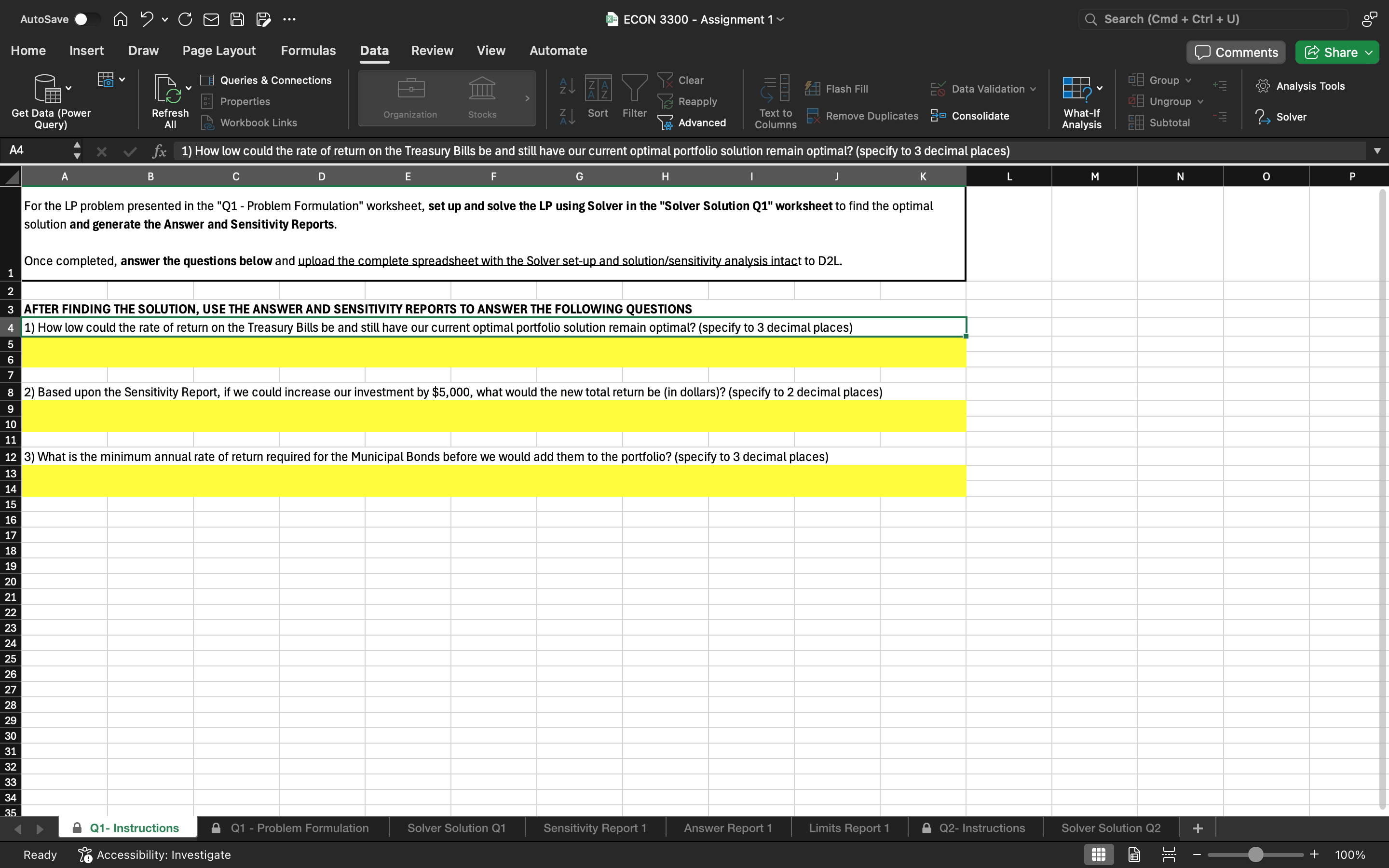The image size is (1389, 868).
Task: Click the Share button
Action: pyautogui.click(x=1336, y=52)
